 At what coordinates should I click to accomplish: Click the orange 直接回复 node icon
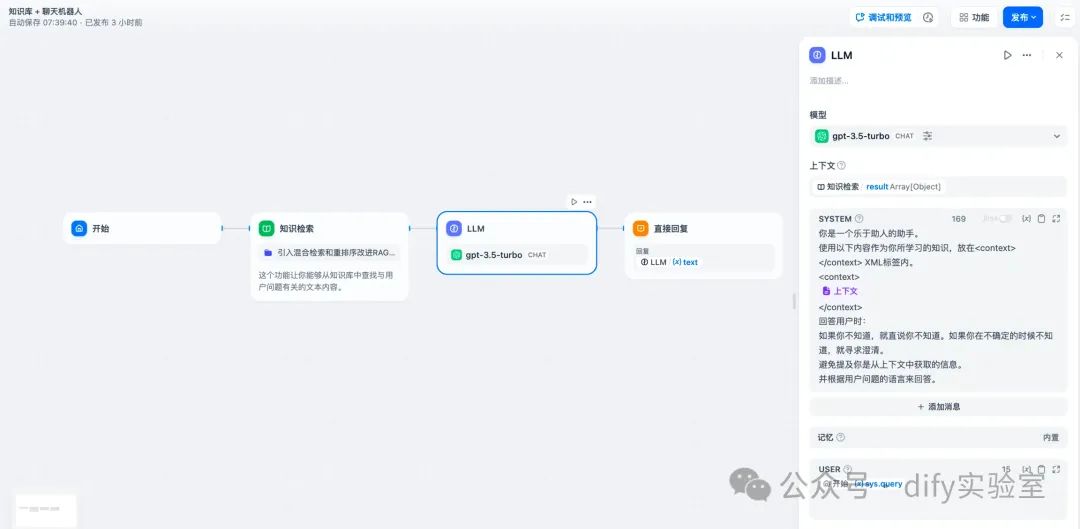coord(641,228)
